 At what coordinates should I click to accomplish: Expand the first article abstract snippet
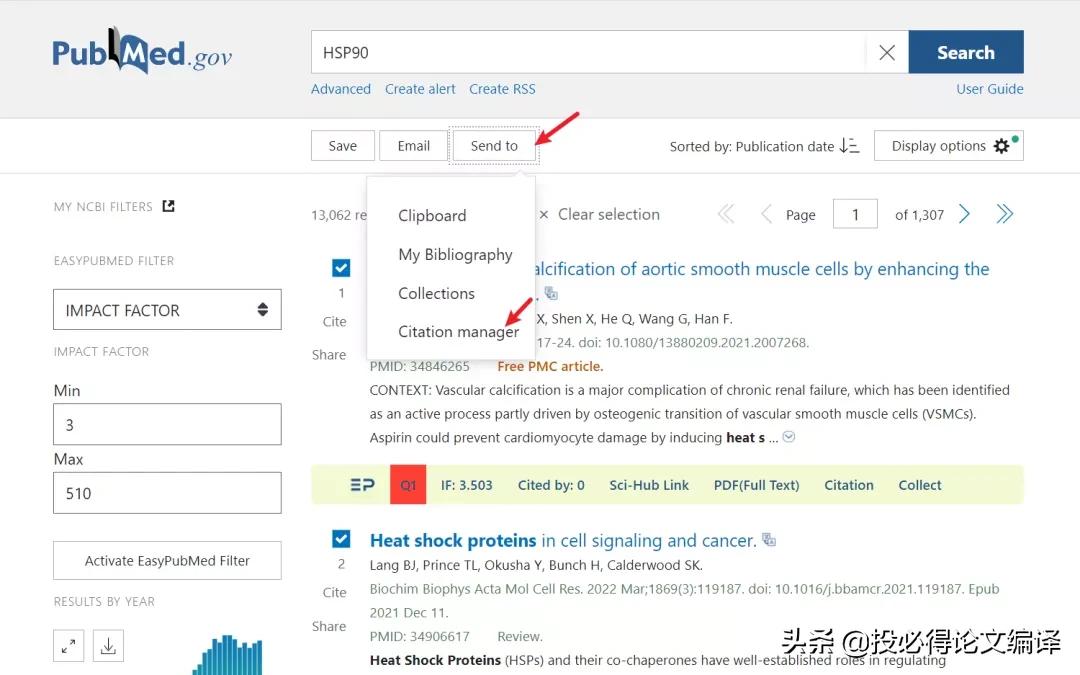coord(789,437)
